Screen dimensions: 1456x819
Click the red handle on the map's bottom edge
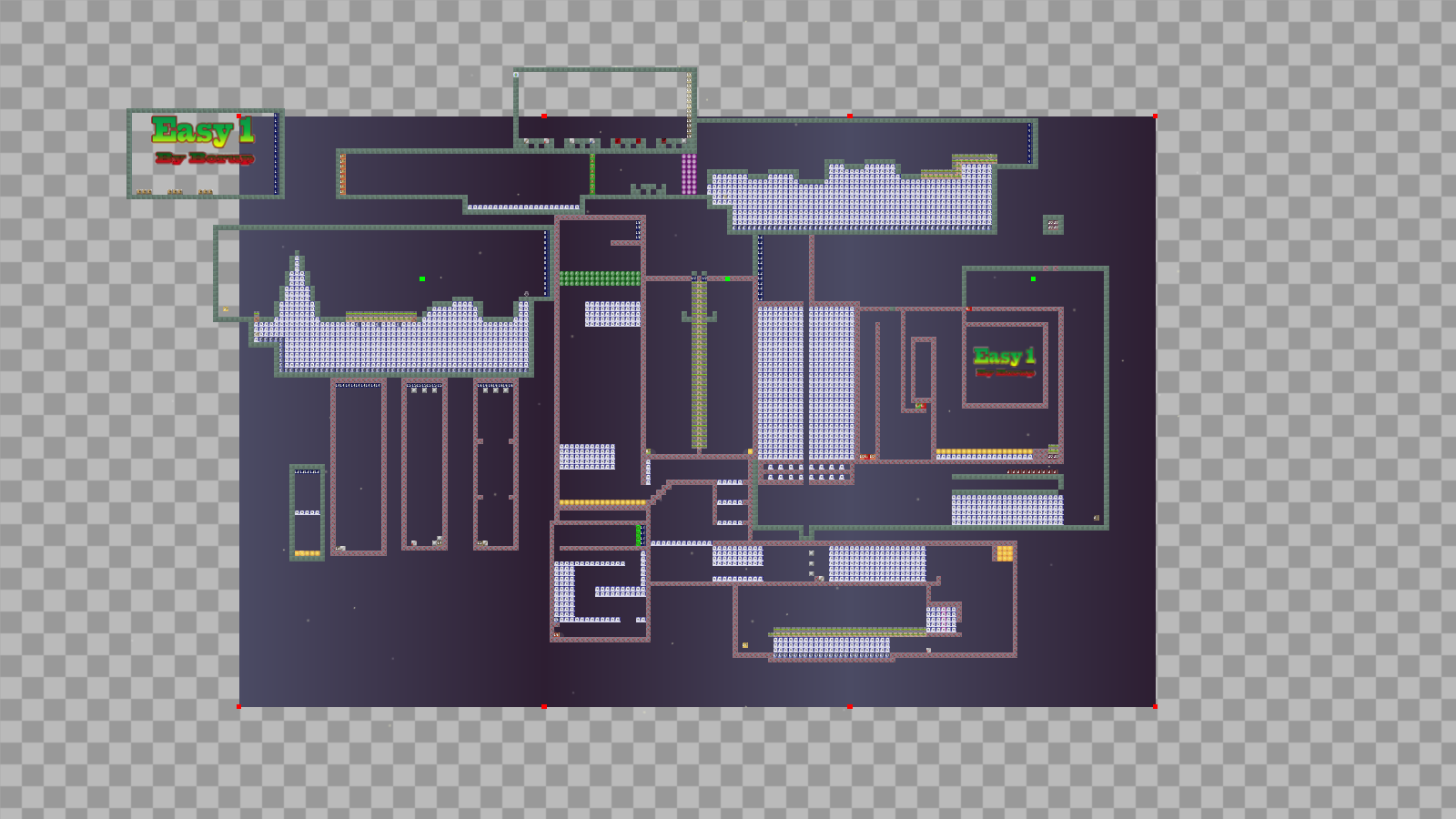(545, 705)
